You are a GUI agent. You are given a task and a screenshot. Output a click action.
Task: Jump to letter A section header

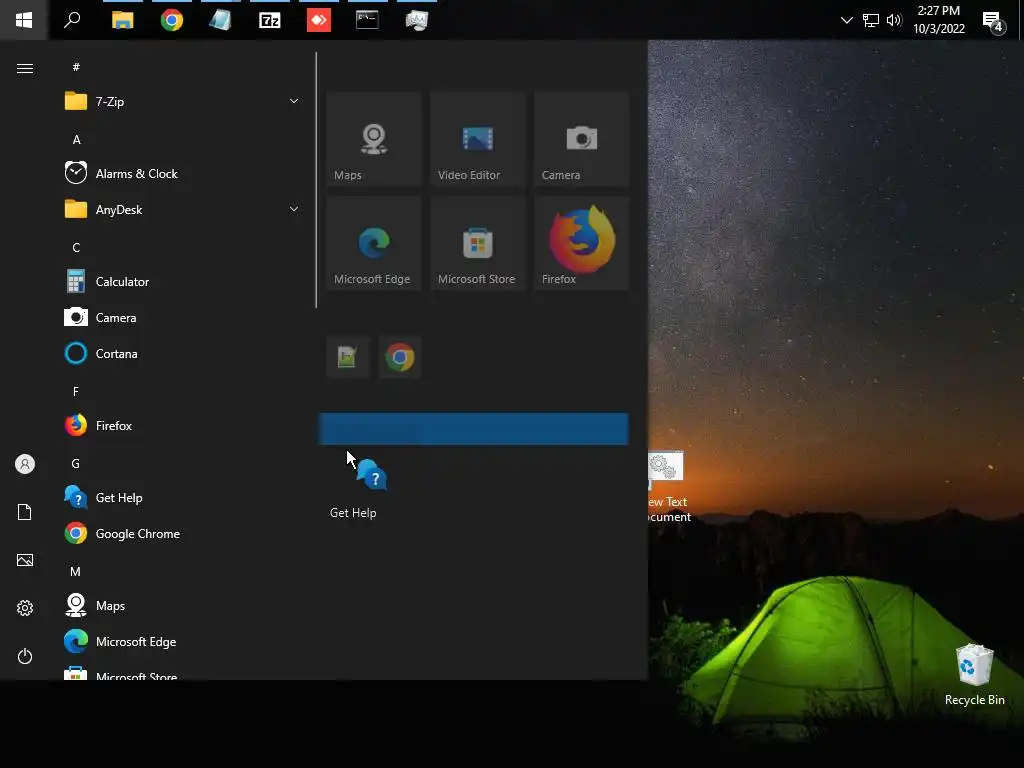point(76,140)
